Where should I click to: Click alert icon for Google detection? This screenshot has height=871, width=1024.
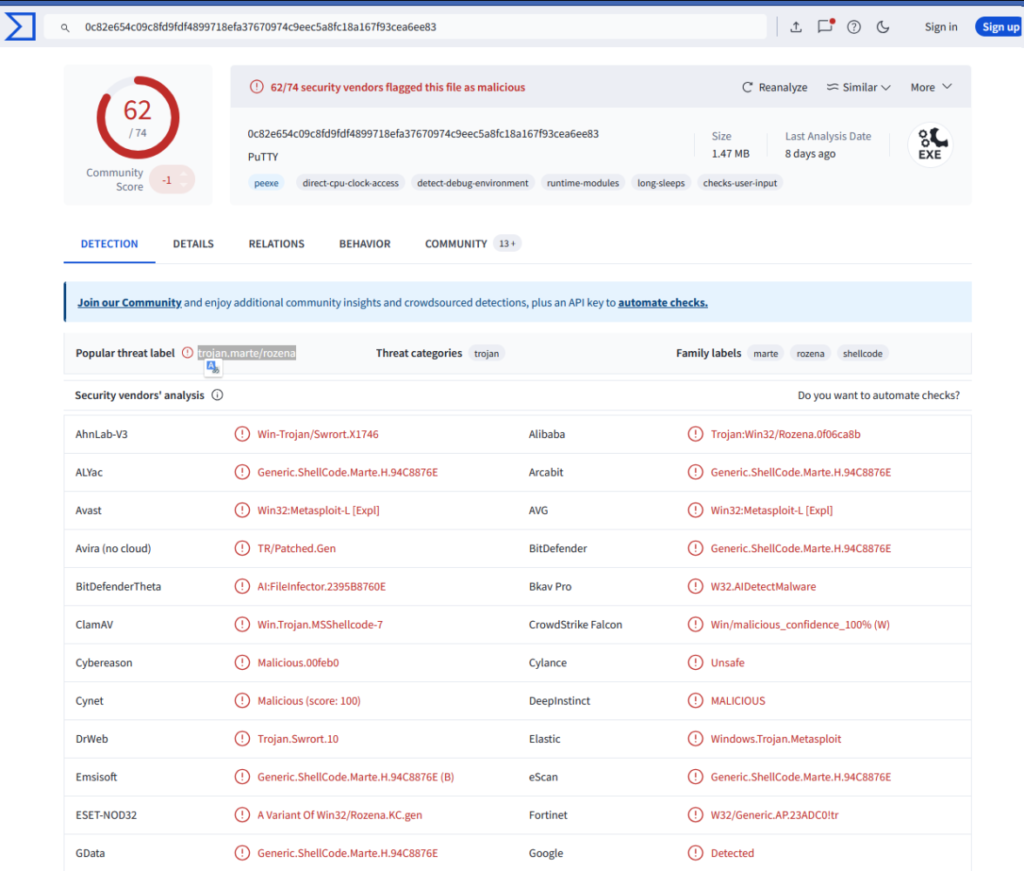click(695, 853)
